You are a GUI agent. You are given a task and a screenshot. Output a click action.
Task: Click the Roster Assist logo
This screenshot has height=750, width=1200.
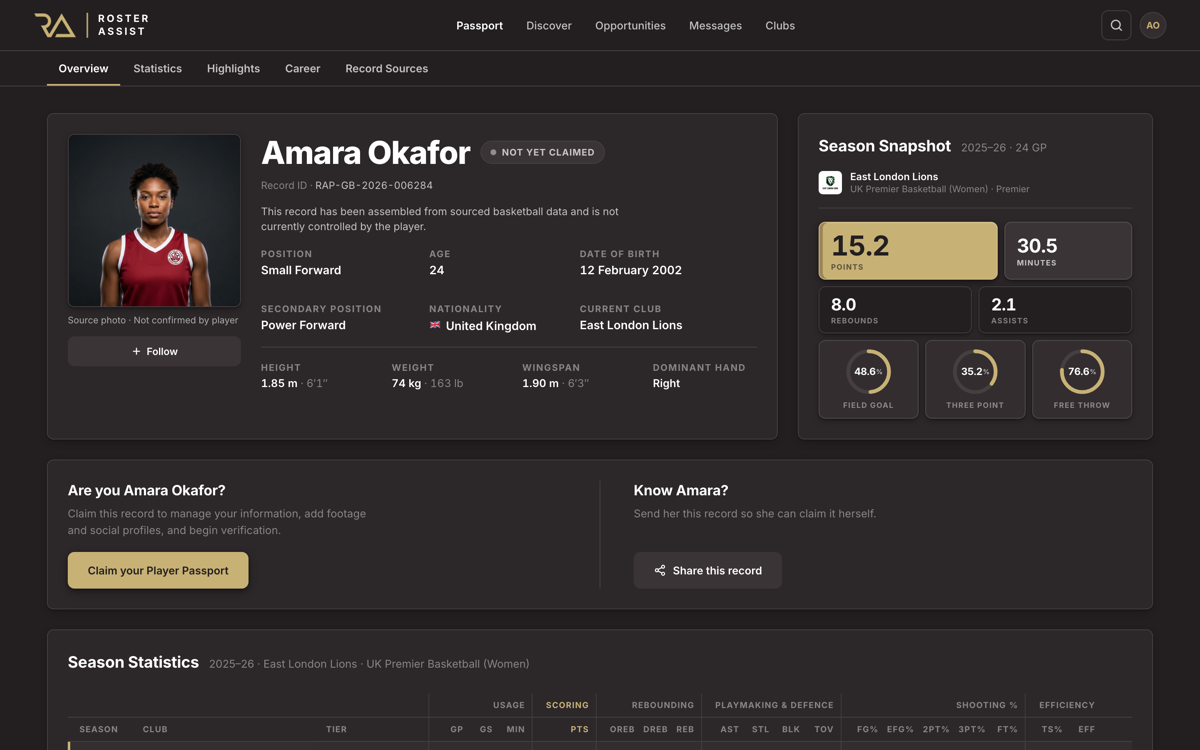tap(92, 25)
